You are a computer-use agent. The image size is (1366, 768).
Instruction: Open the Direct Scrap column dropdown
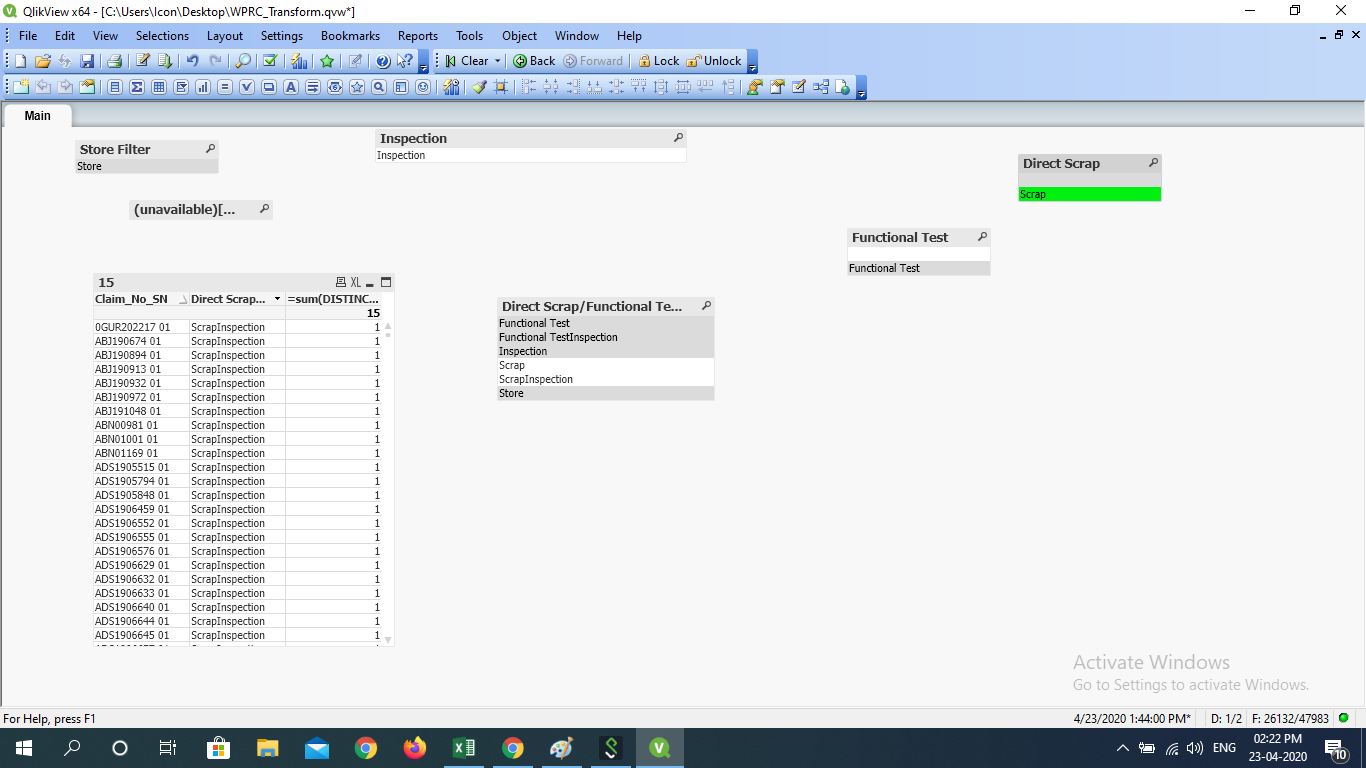pyautogui.click(x=278, y=299)
